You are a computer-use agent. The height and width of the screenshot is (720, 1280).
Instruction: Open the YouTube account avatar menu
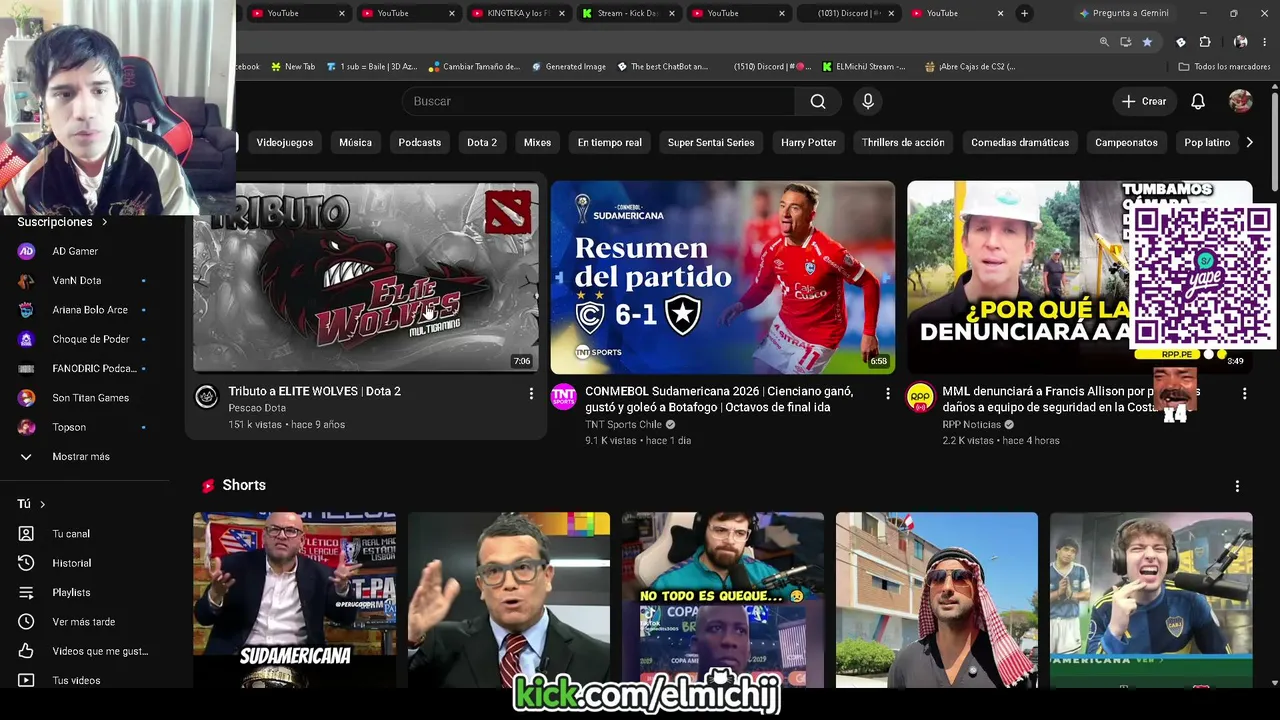pos(1240,101)
